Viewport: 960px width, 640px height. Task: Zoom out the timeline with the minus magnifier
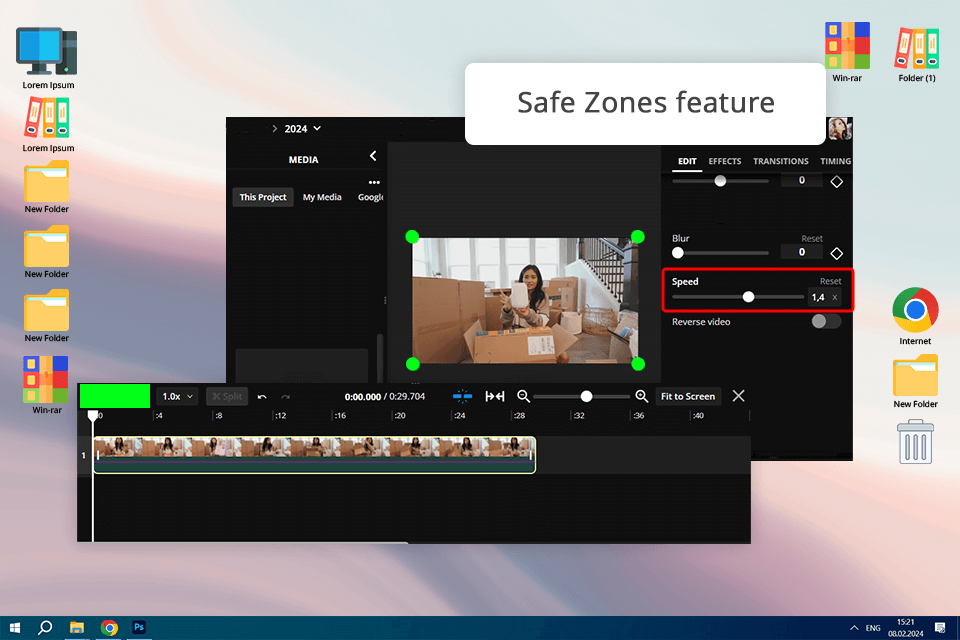(x=523, y=396)
